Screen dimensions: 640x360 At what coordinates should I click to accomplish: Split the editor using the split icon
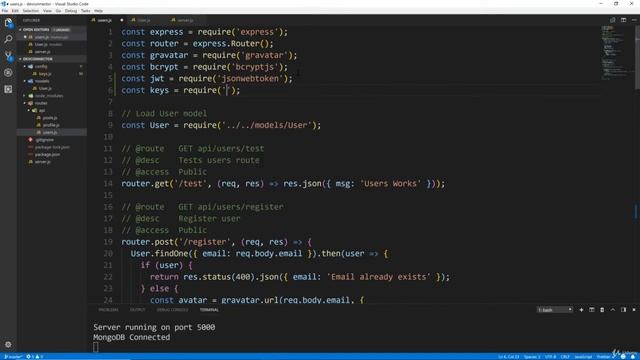point(623,20)
